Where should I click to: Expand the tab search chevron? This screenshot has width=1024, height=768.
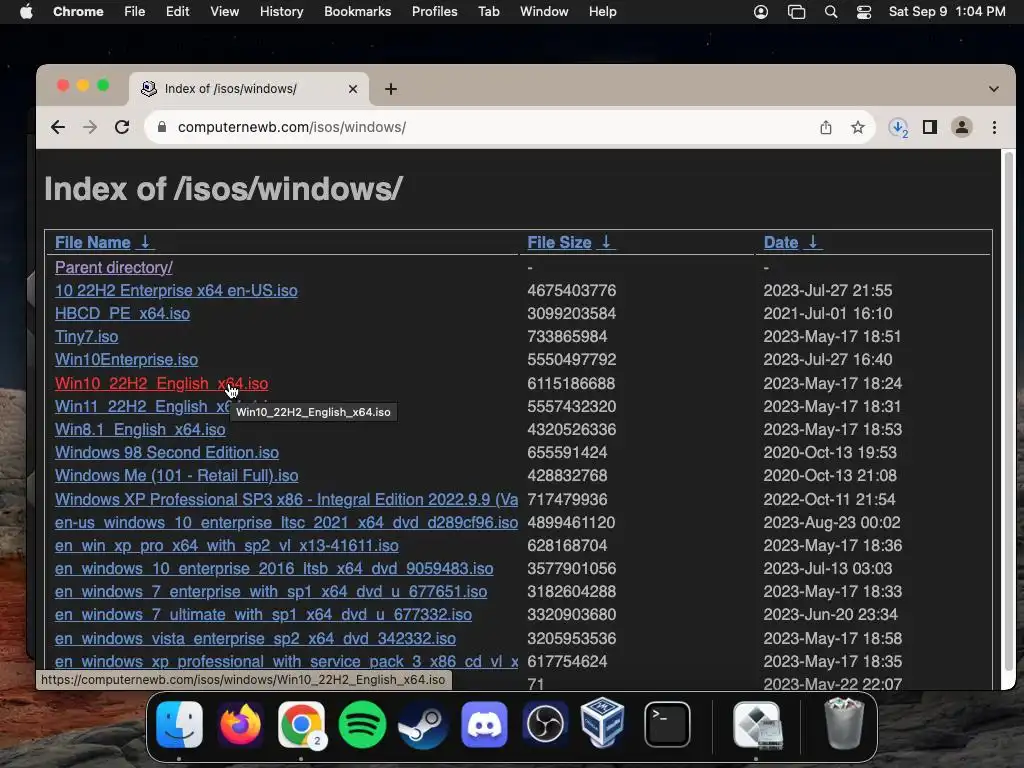click(993, 89)
